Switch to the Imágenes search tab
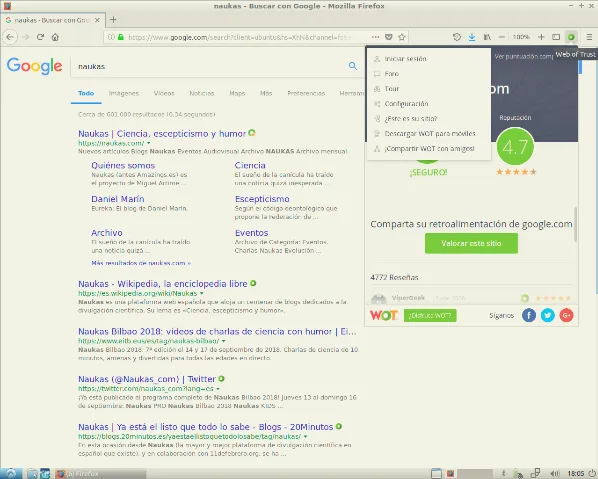 click(124, 93)
